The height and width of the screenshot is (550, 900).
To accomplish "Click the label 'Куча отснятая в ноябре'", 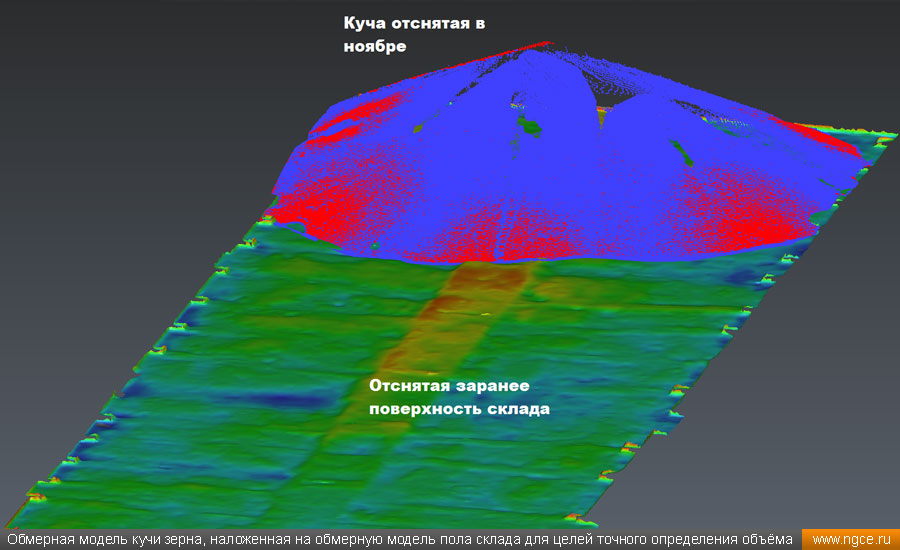I will 414,34.
